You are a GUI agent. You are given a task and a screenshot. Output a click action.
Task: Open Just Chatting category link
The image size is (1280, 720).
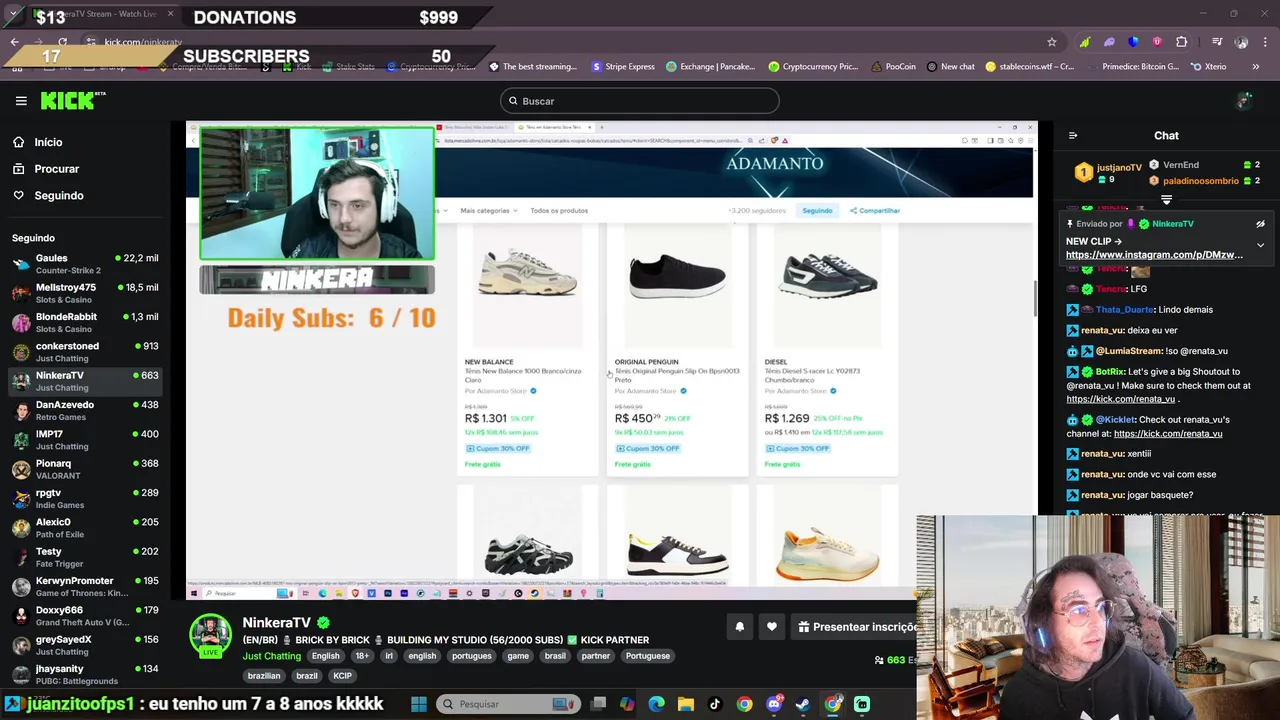[272, 656]
